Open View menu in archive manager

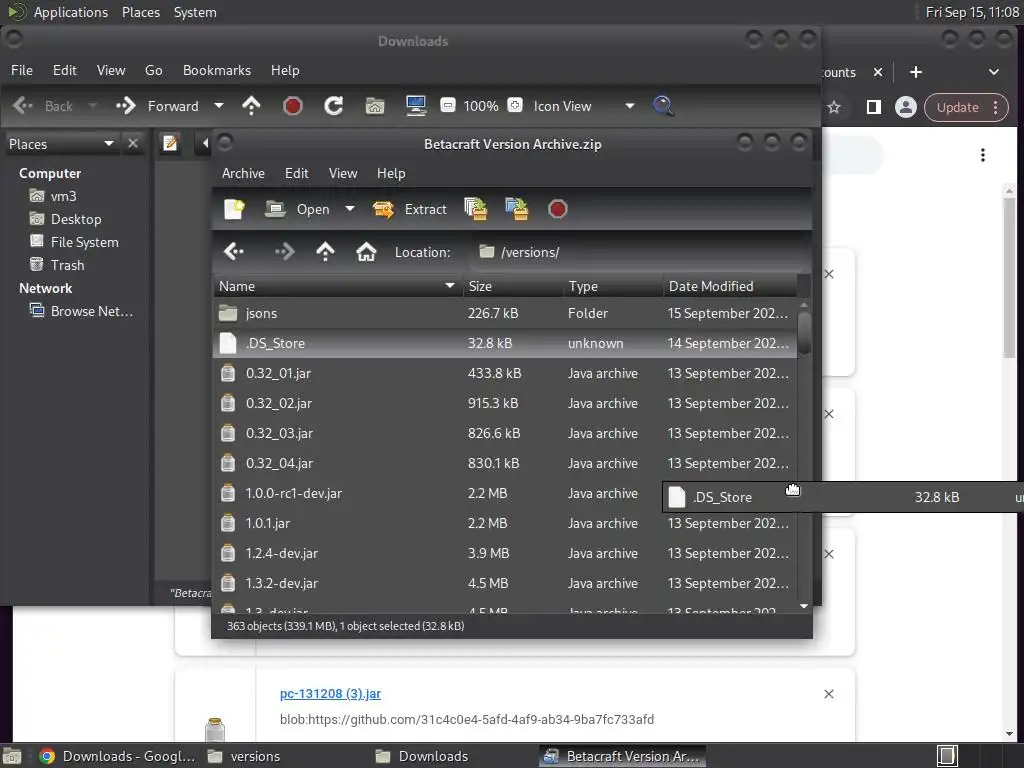click(343, 173)
